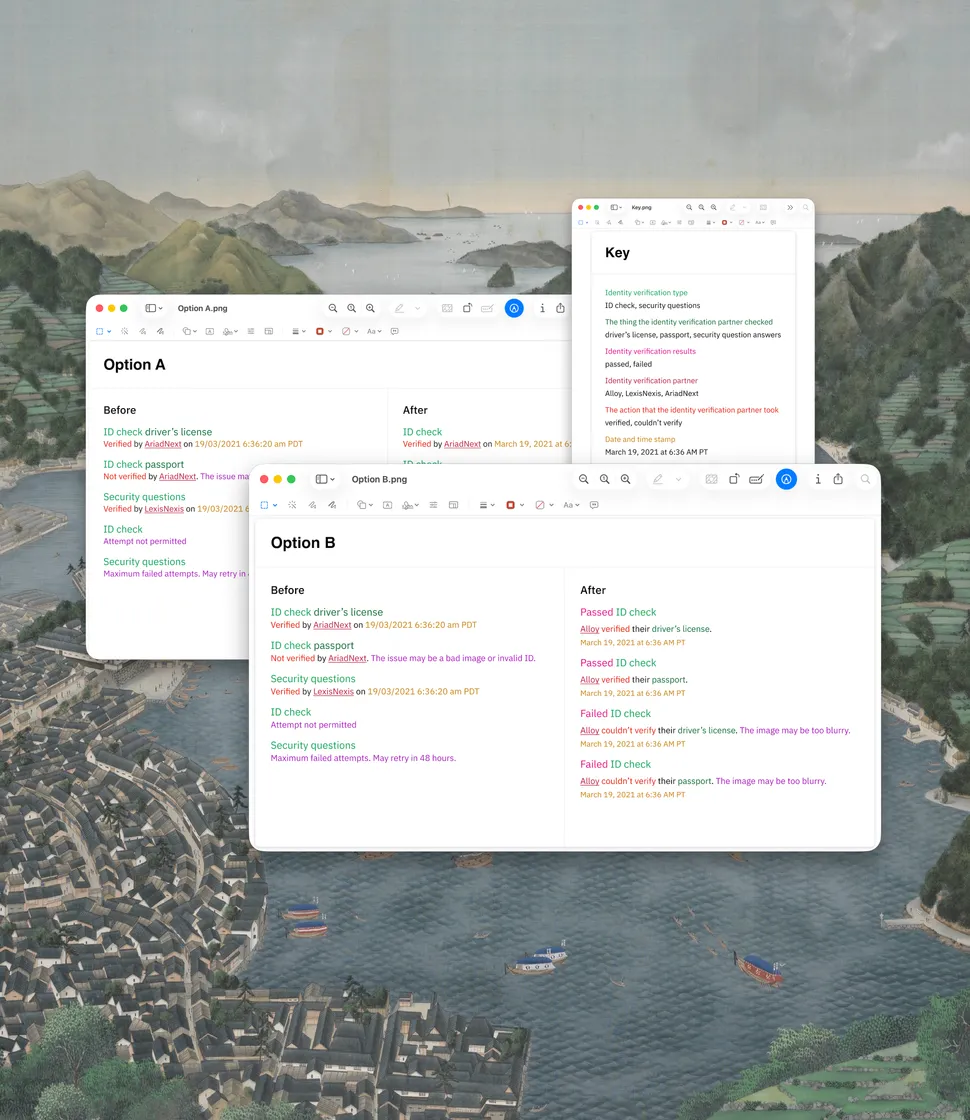970x1120 pixels.
Task: Show inspector info in Option A window
Action: [x=542, y=309]
